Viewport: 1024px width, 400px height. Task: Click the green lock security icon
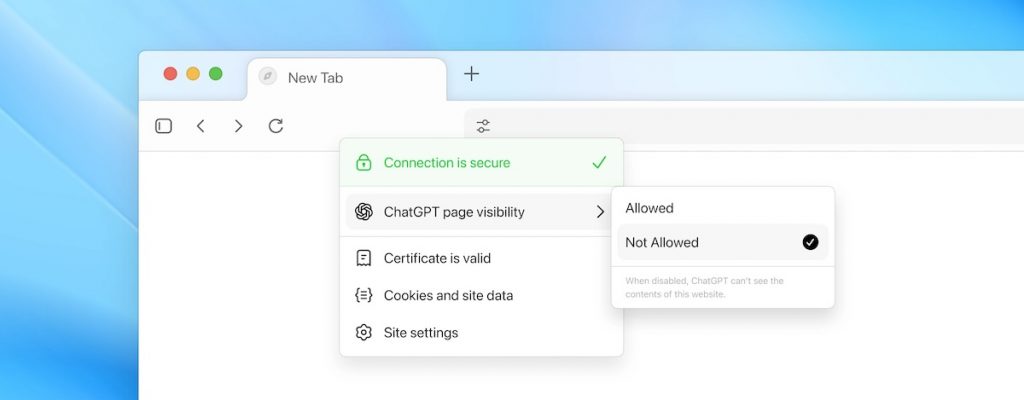coord(364,163)
